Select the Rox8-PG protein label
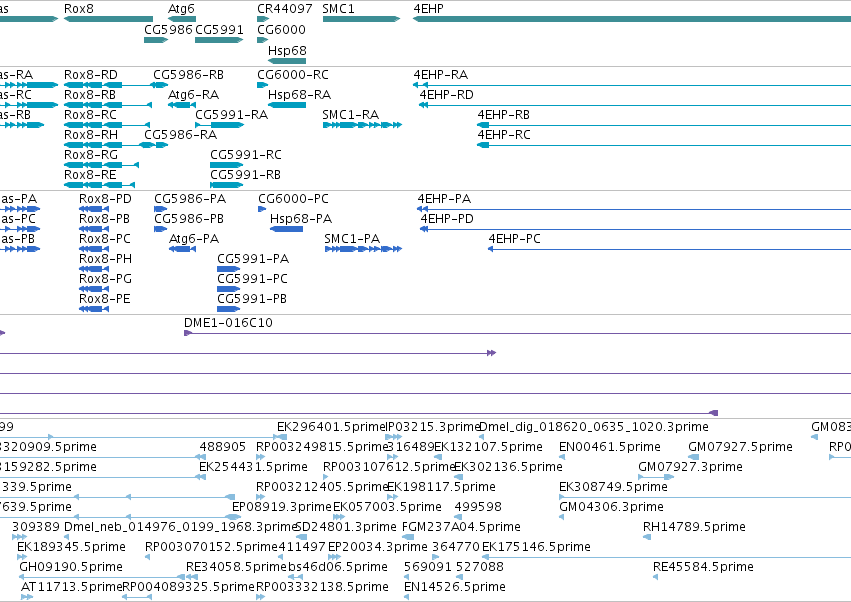851x602 pixels. click(x=105, y=279)
